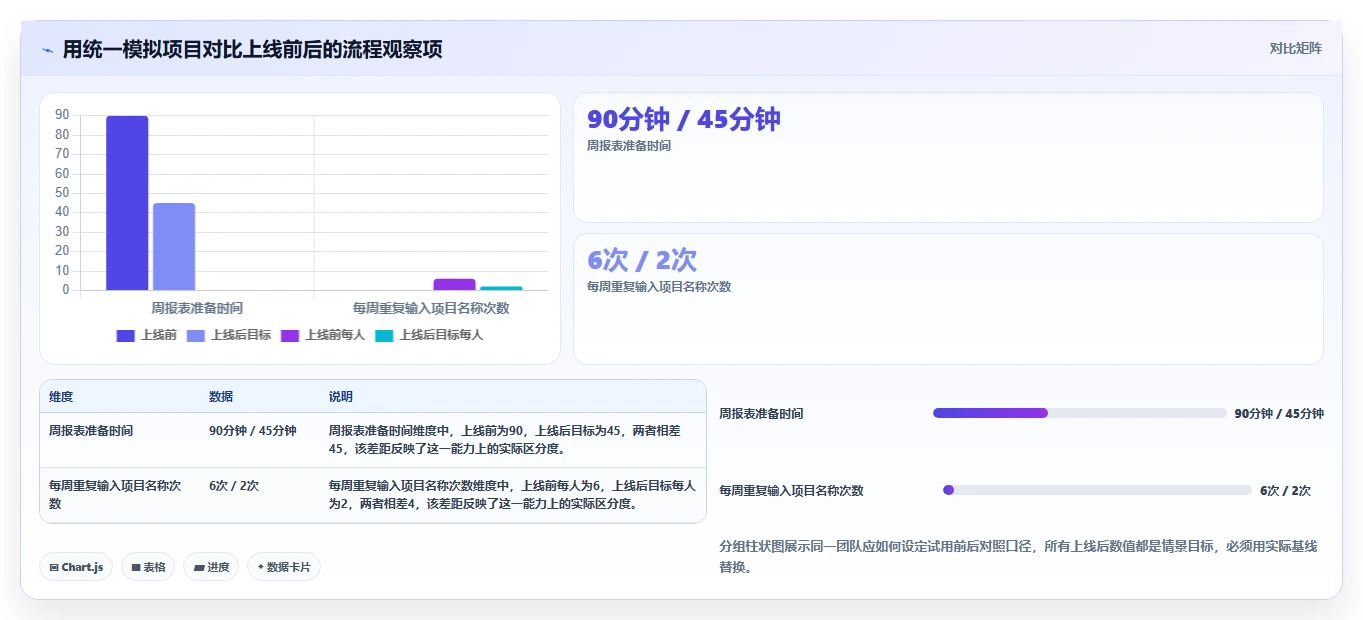Click the 分组柱状图 description paragraph

pos(1018,557)
